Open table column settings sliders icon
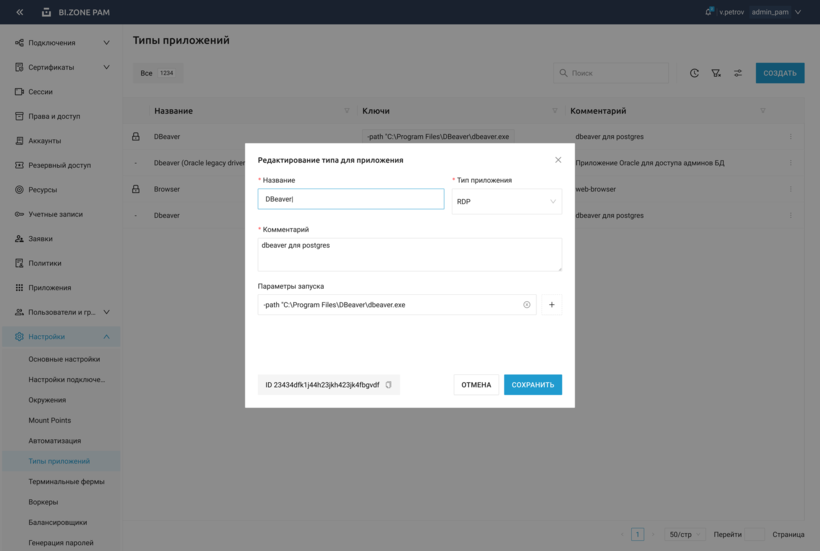Image resolution: width=820 pixels, height=551 pixels. pyautogui.click(x=738, y=73)
